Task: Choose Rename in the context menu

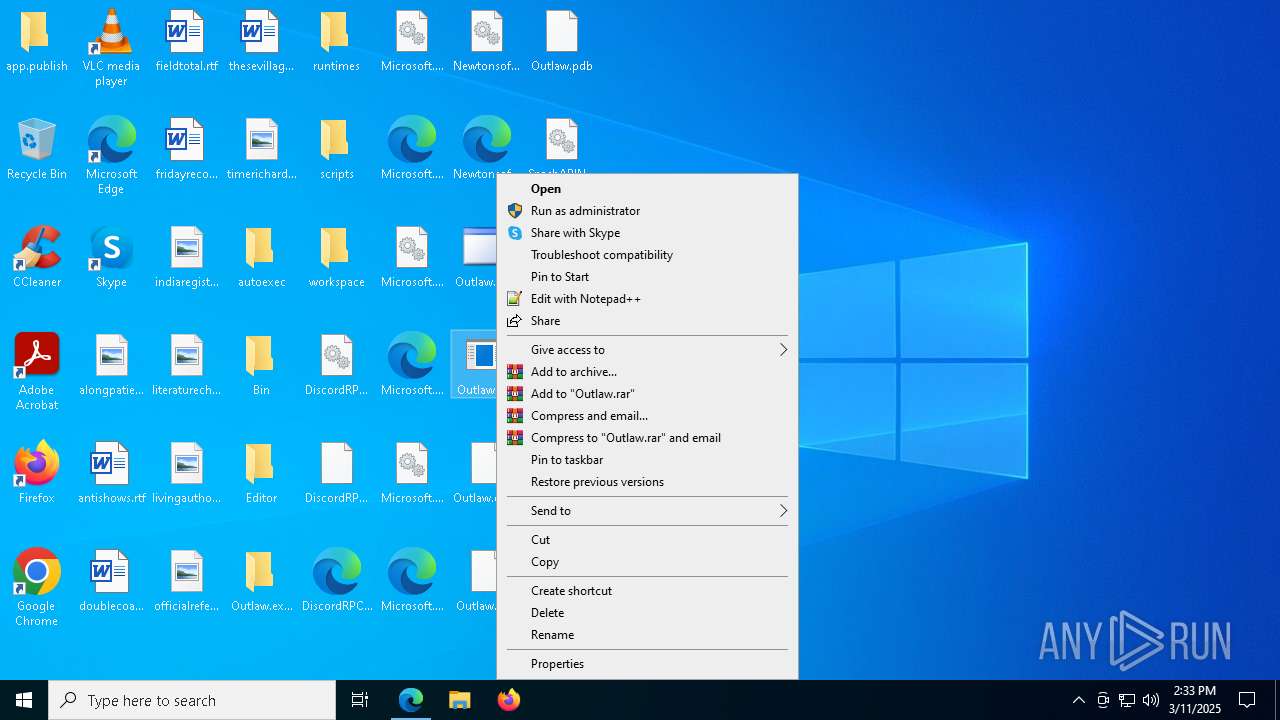Action: click(x=647, y=635)
